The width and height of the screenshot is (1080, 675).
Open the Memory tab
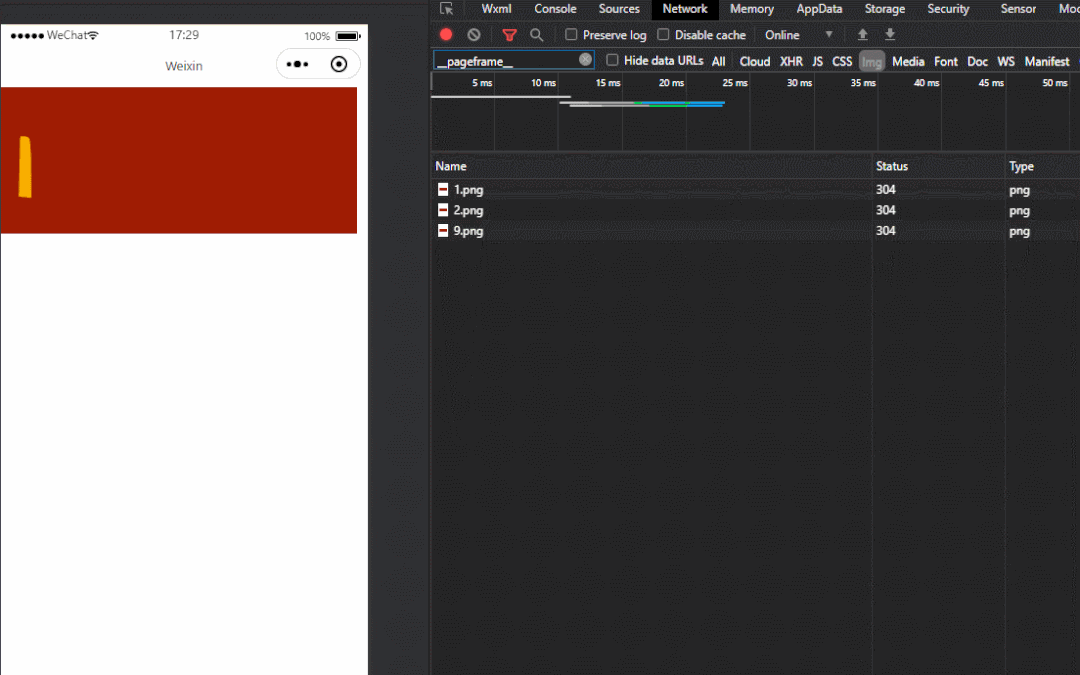tap(751, 9)
